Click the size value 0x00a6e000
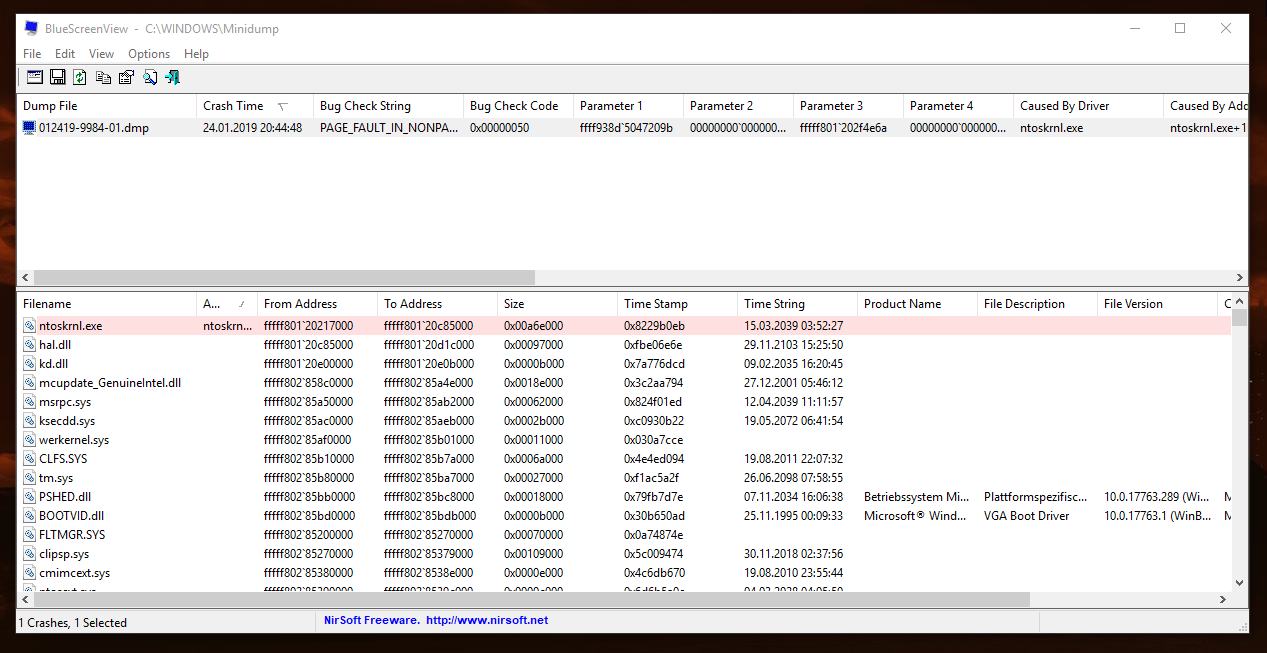The image size is (1267, 653). 533,326
